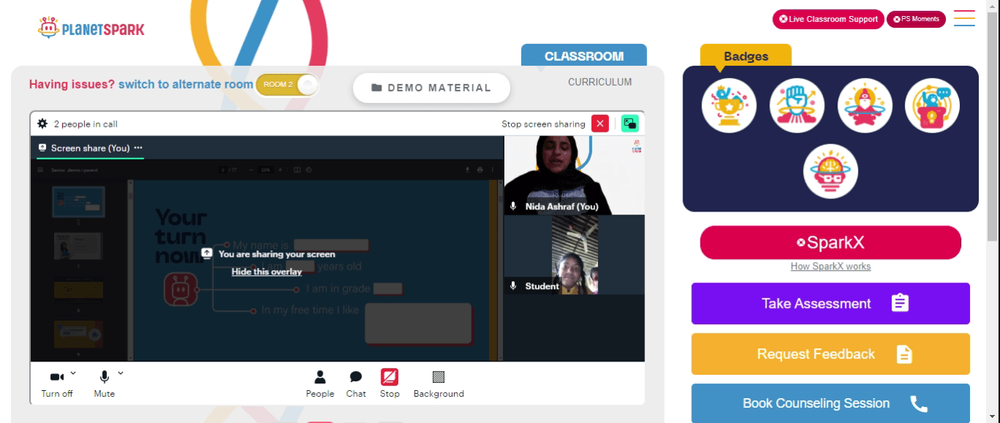Click switch to alternate room text
Screen dimensions: 1000x423
pyautogui.click(x=186, y=84)
